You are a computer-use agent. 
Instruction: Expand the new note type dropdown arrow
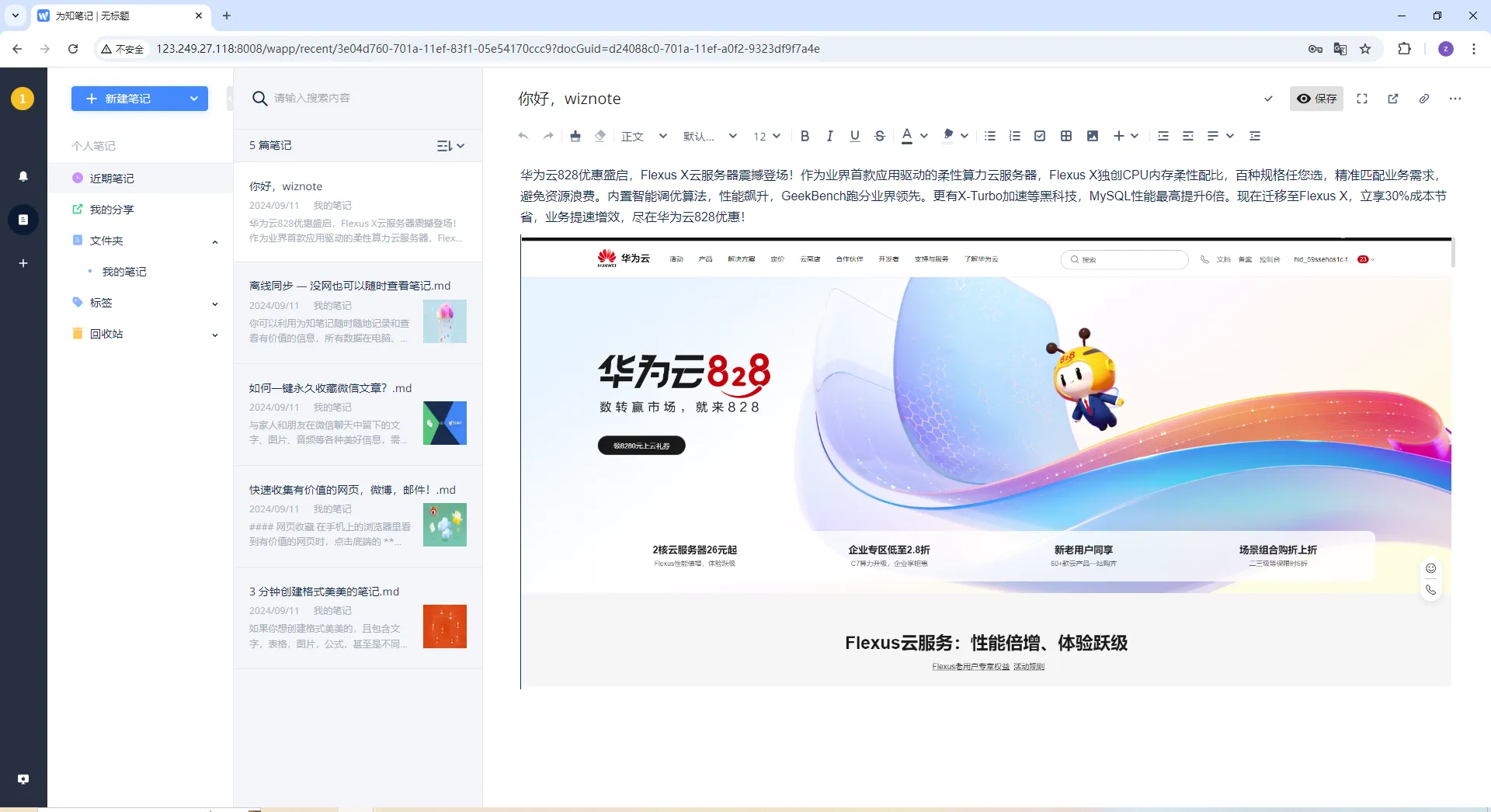tap(194, 99)
